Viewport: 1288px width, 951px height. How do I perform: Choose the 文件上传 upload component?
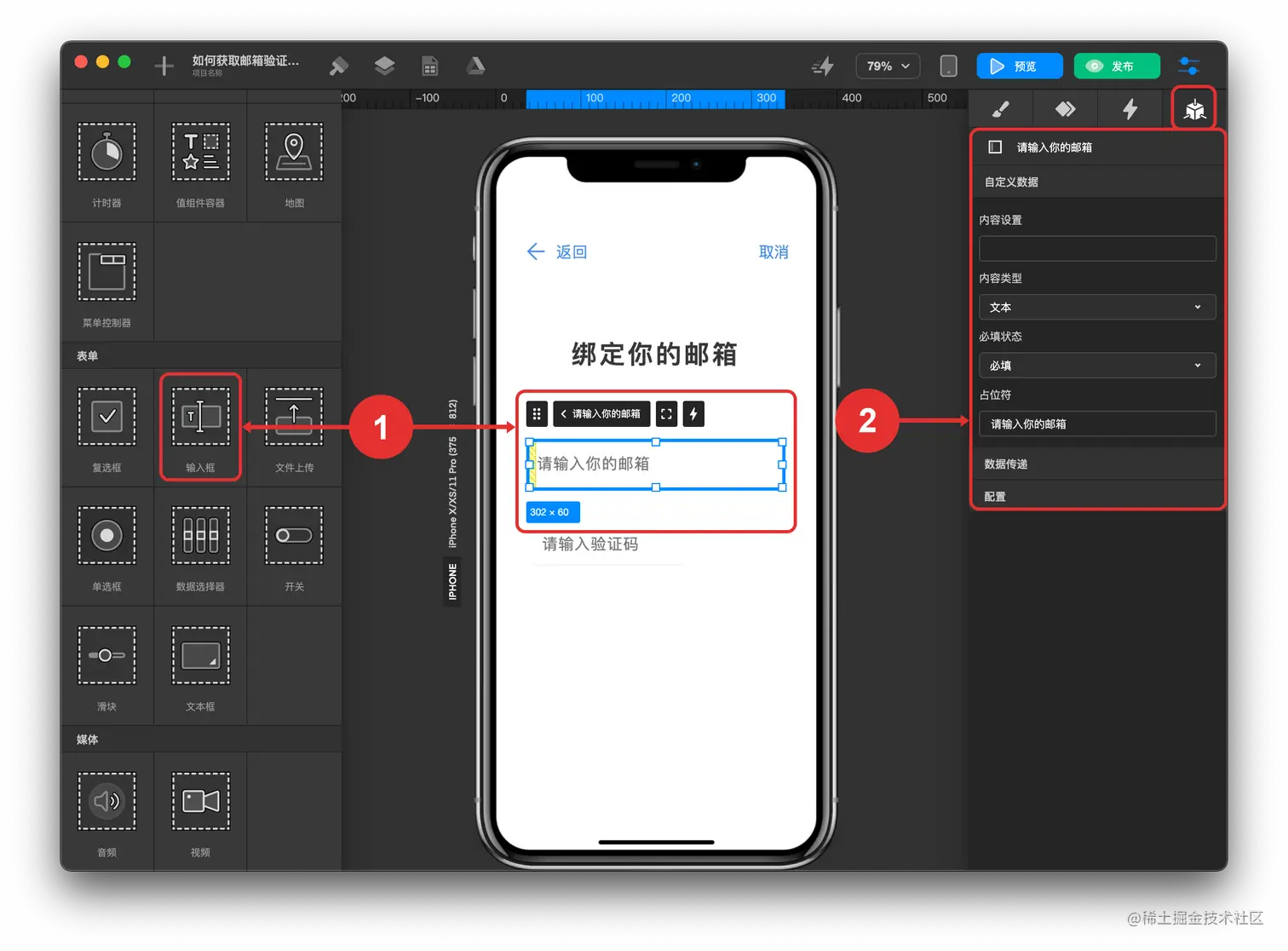294,417
